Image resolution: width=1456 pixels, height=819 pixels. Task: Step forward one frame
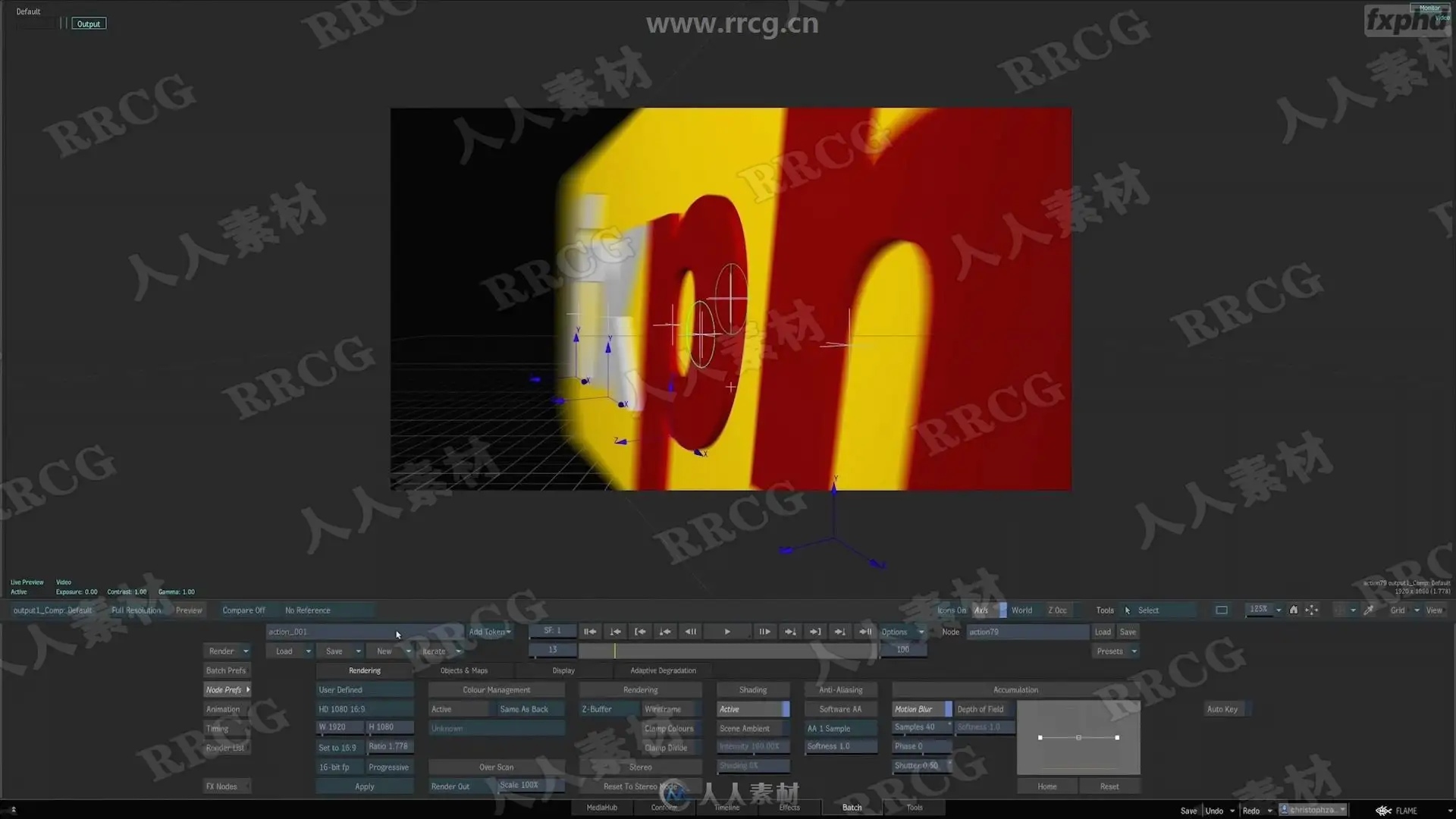(x=764, y=632)
